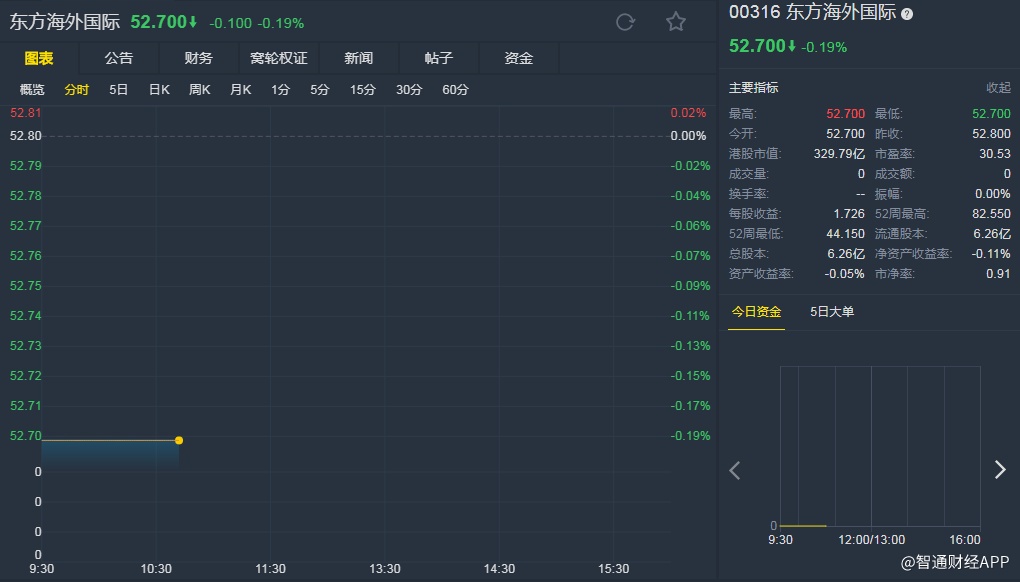This screenshot has height=582, width=1020.
Task: Show the 5日大单 tab
Action: pos(832,312)
